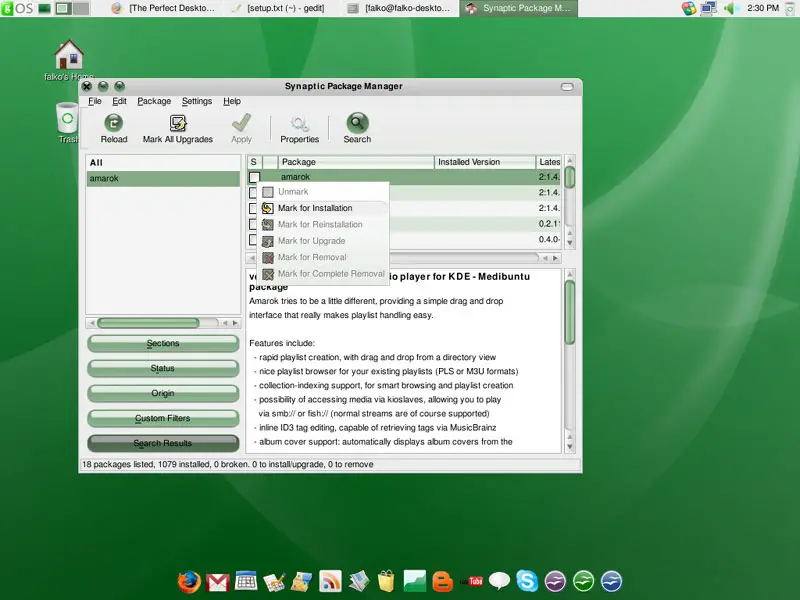Select amarok in the left filter list
800x600 pixels.
click(163, 179)
